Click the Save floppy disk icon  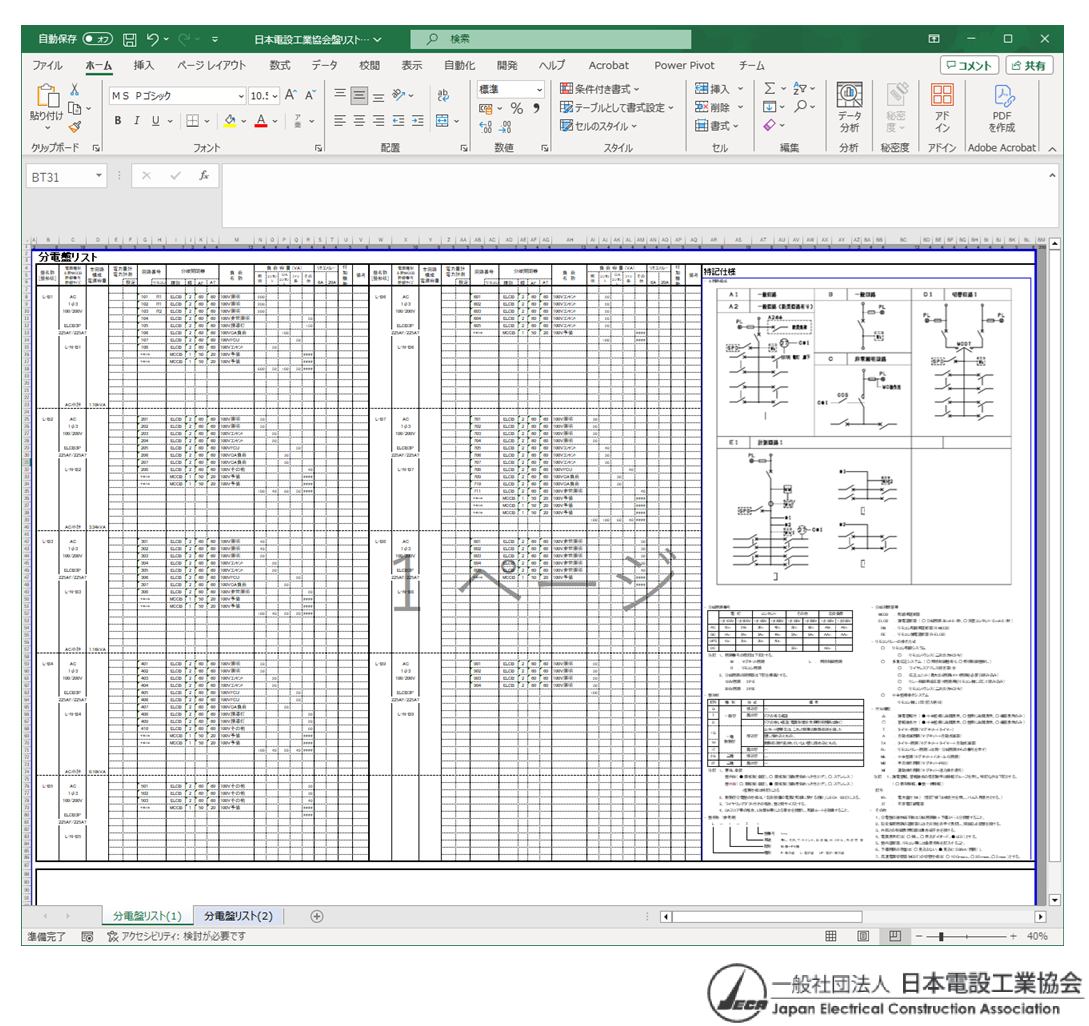(x=129, y=39)
